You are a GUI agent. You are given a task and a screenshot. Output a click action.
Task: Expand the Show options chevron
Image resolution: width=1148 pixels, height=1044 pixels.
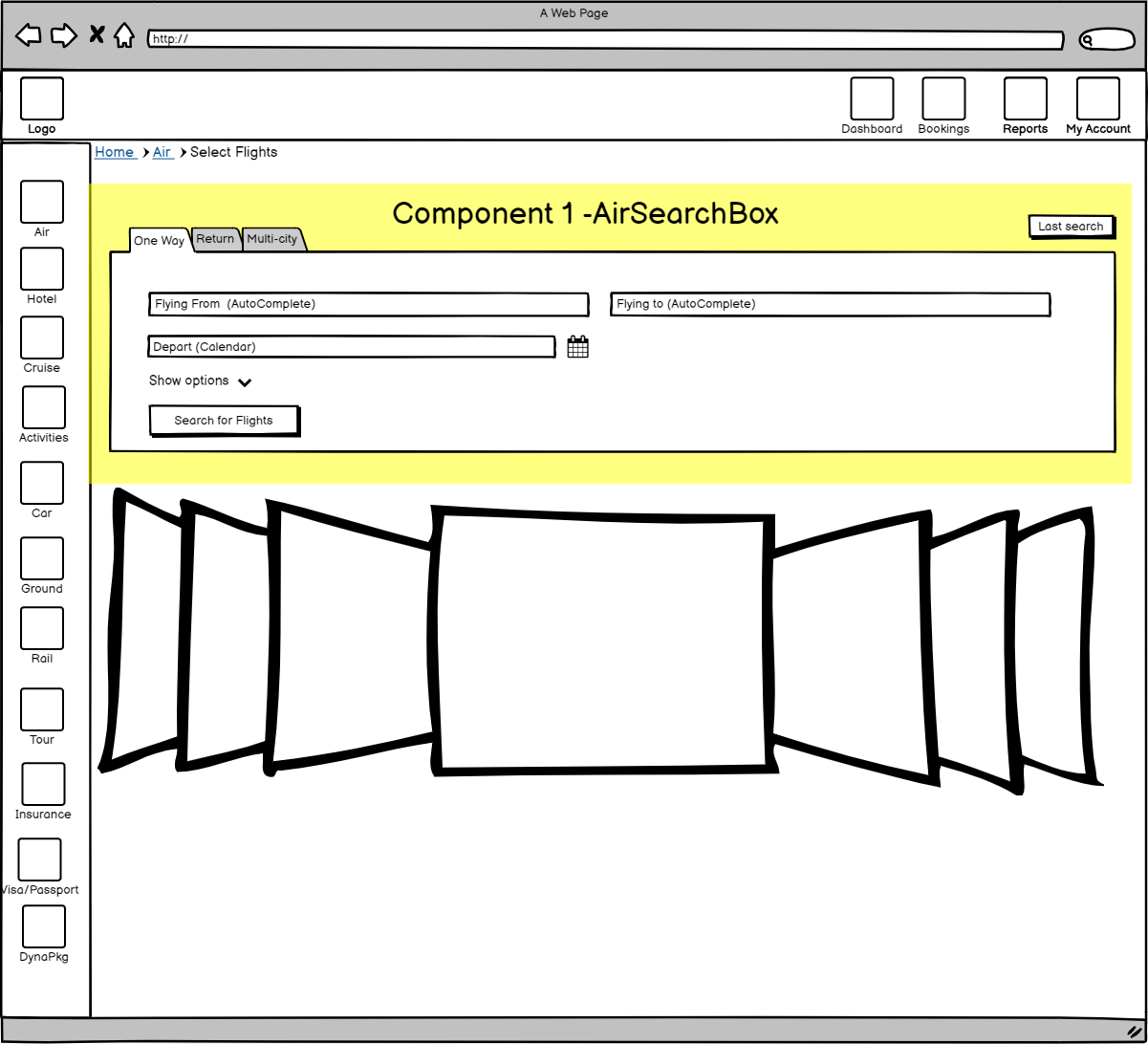point(245,382)
